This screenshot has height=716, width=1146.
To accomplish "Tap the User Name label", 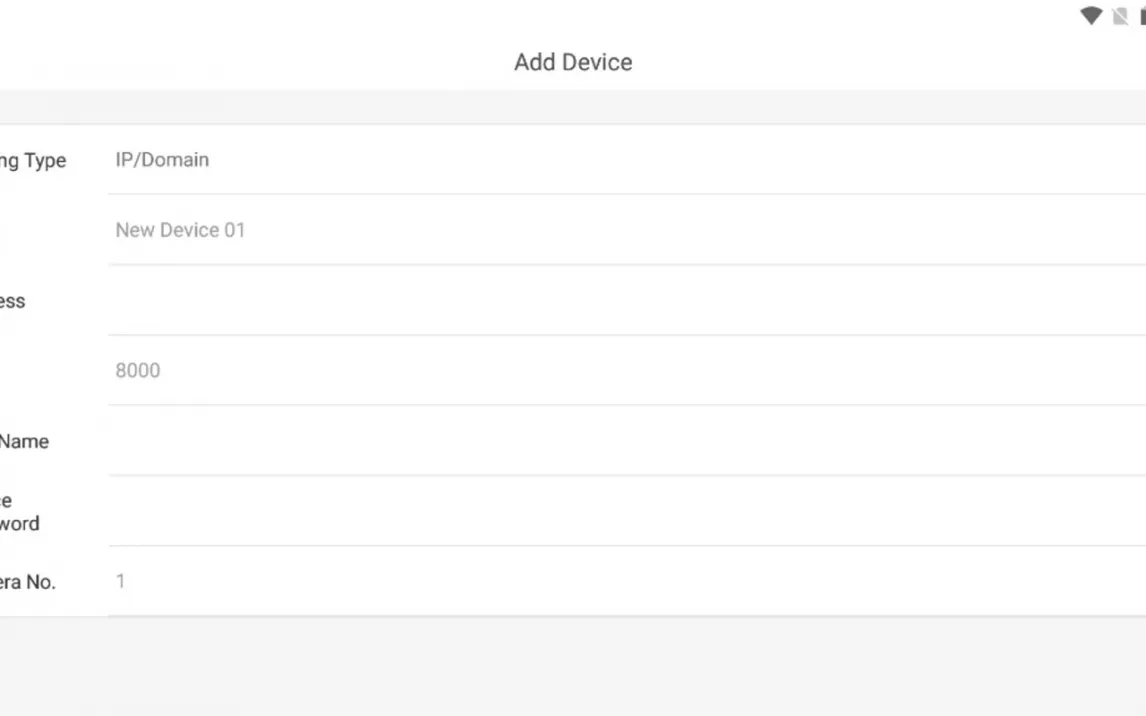I will click(x=24, y=441).
